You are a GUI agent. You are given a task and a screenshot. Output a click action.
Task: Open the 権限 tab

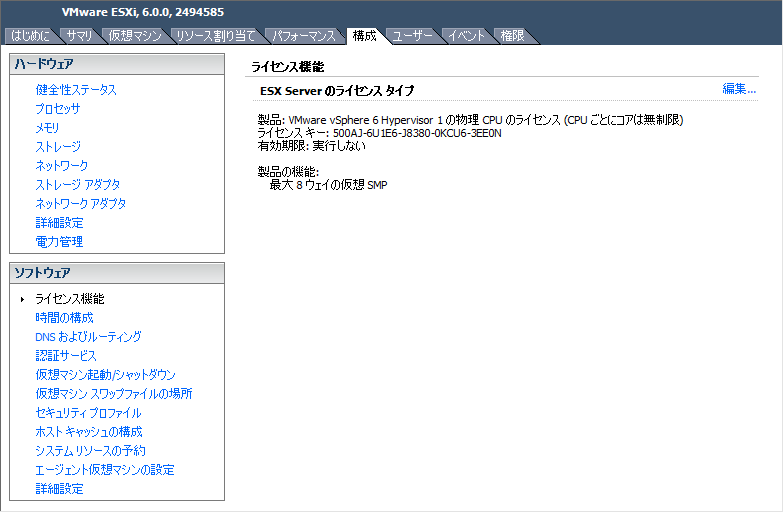pos(512,36)
